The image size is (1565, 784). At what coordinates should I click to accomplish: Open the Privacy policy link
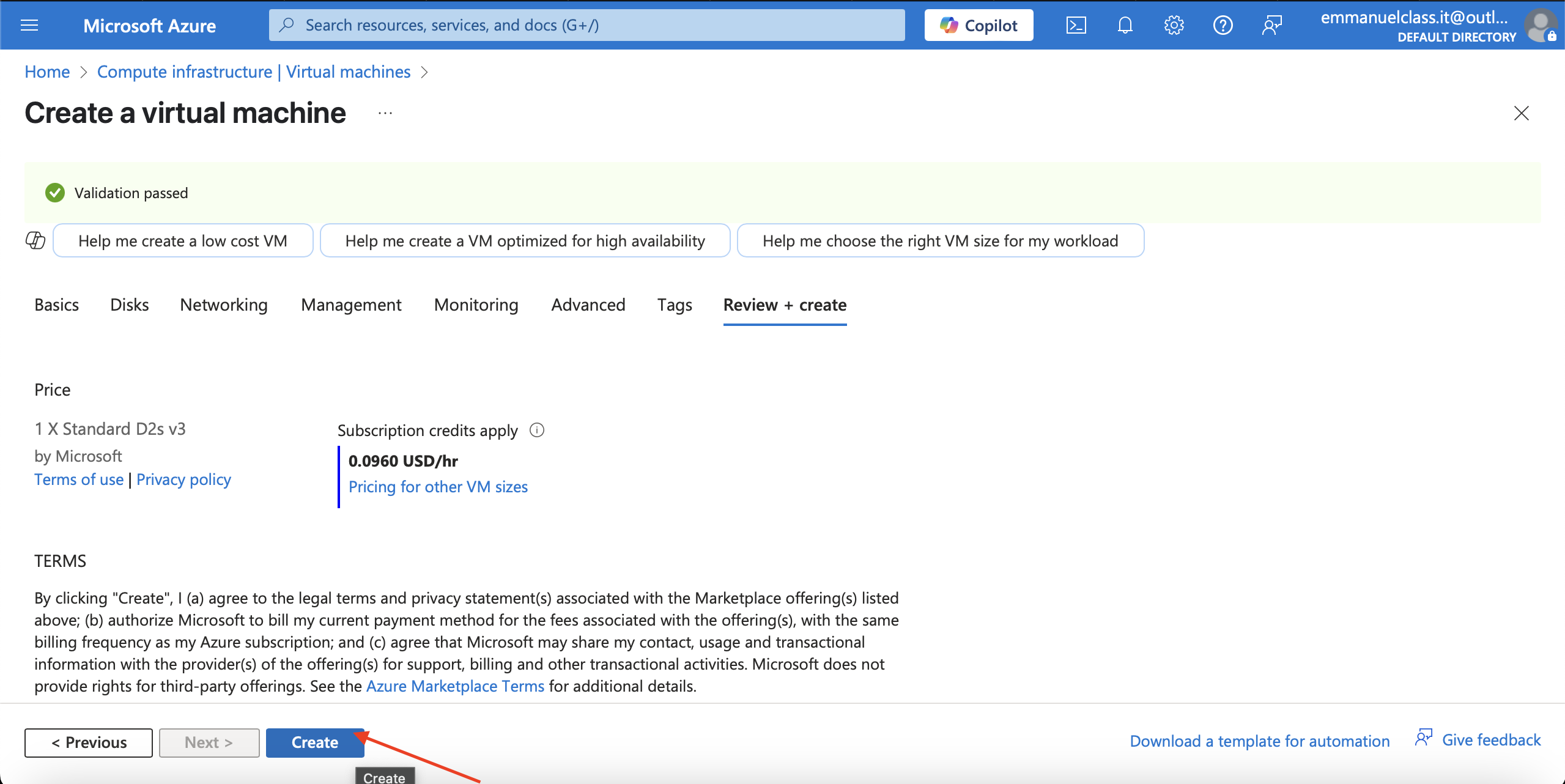click(183, 479)
